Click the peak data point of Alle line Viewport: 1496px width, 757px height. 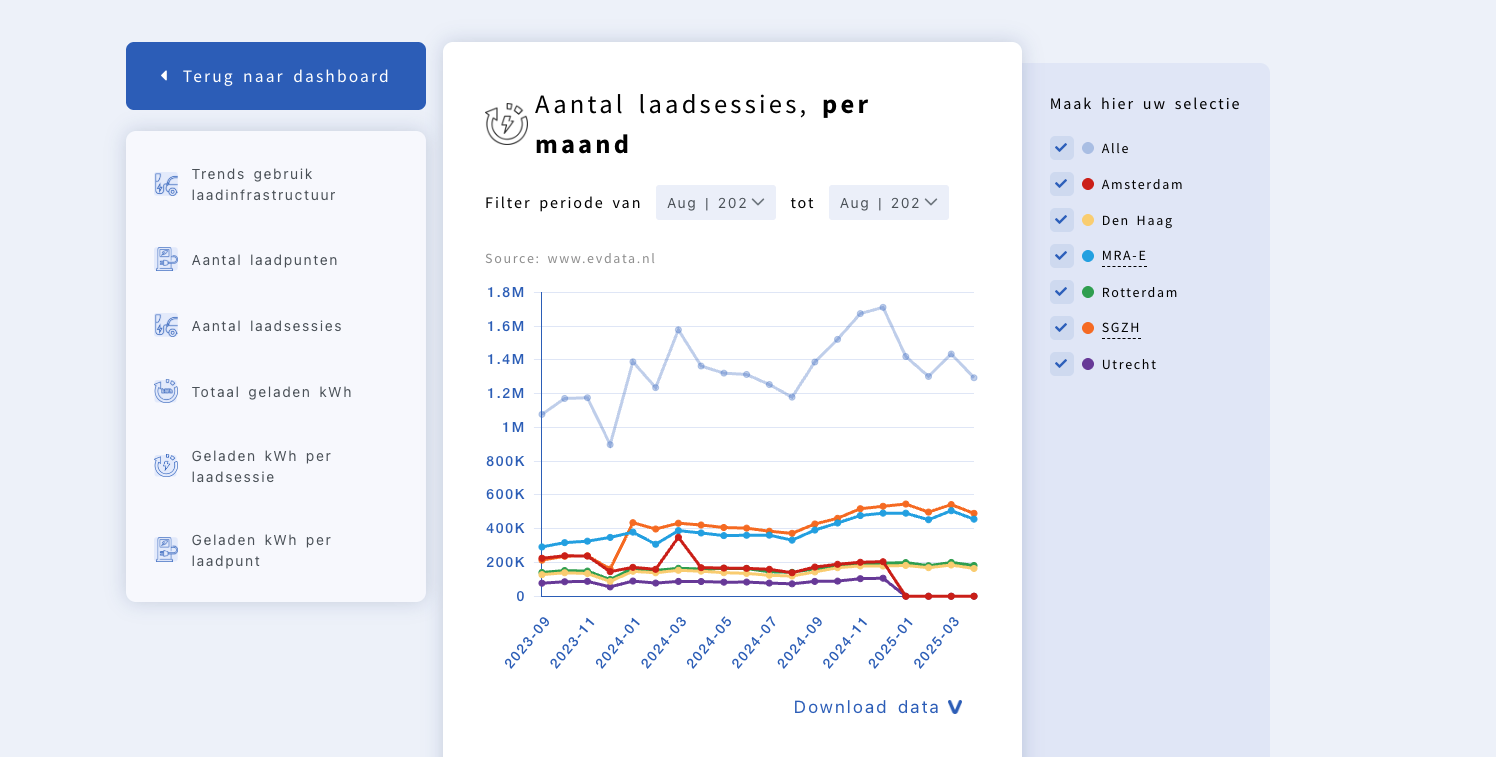click(882, 308)
